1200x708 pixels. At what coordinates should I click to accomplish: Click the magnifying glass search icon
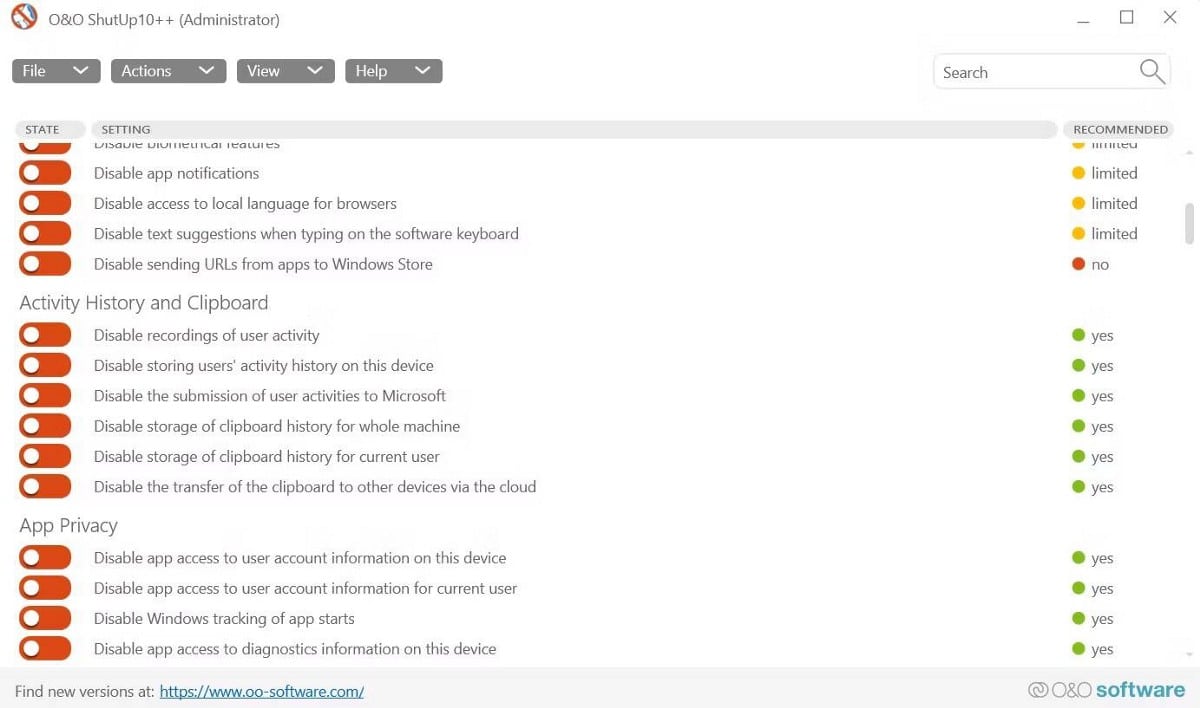tap(1150, 71)
